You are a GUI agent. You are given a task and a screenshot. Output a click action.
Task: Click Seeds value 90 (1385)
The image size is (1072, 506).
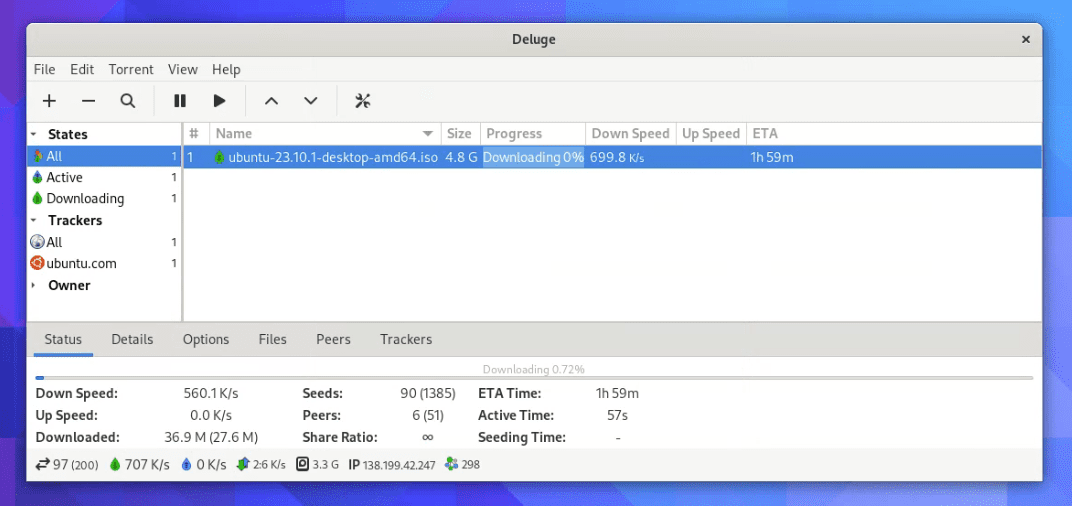click(x=427, y=393)
